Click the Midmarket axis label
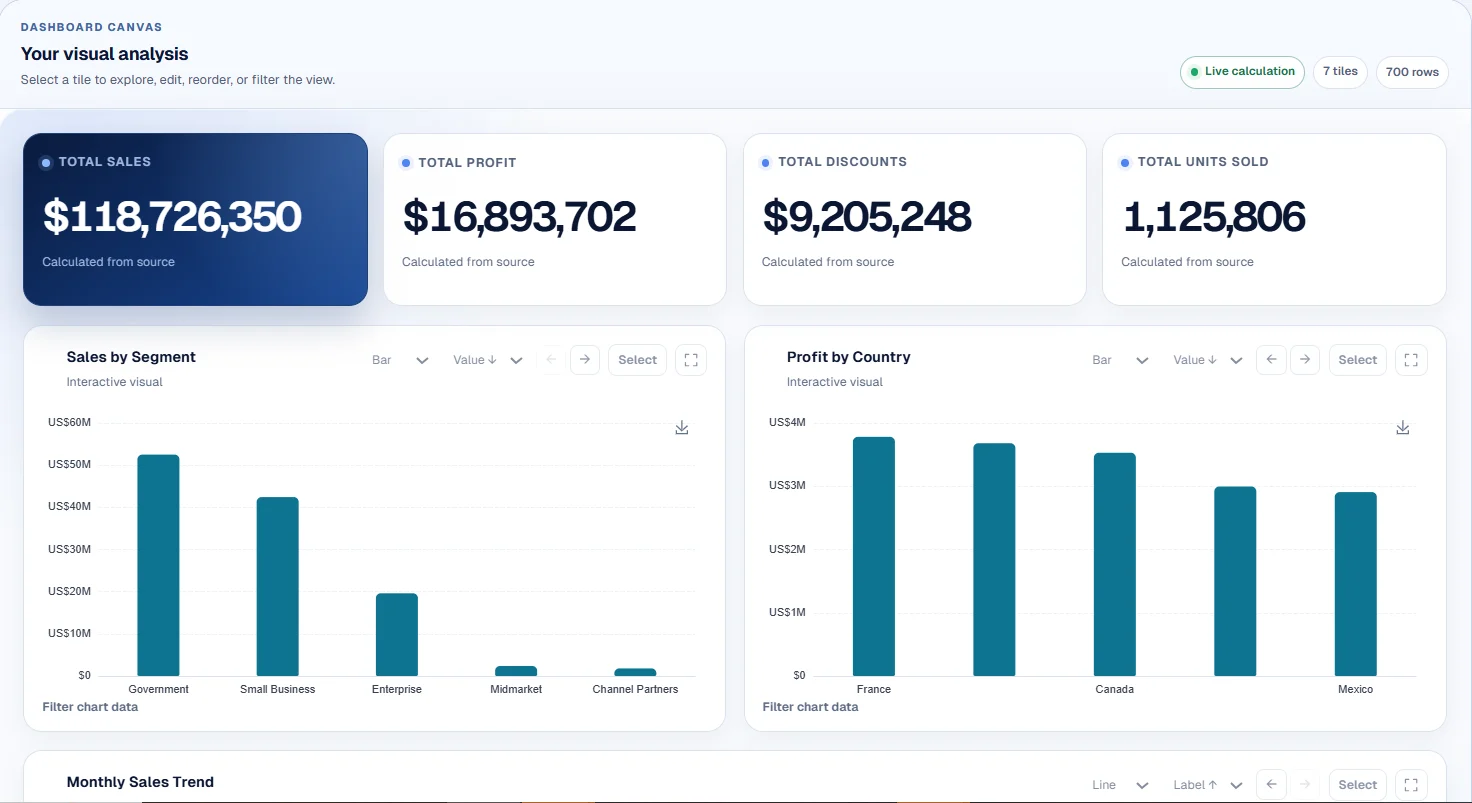This screenshot has width=1472, height=803. click(516, 689)
